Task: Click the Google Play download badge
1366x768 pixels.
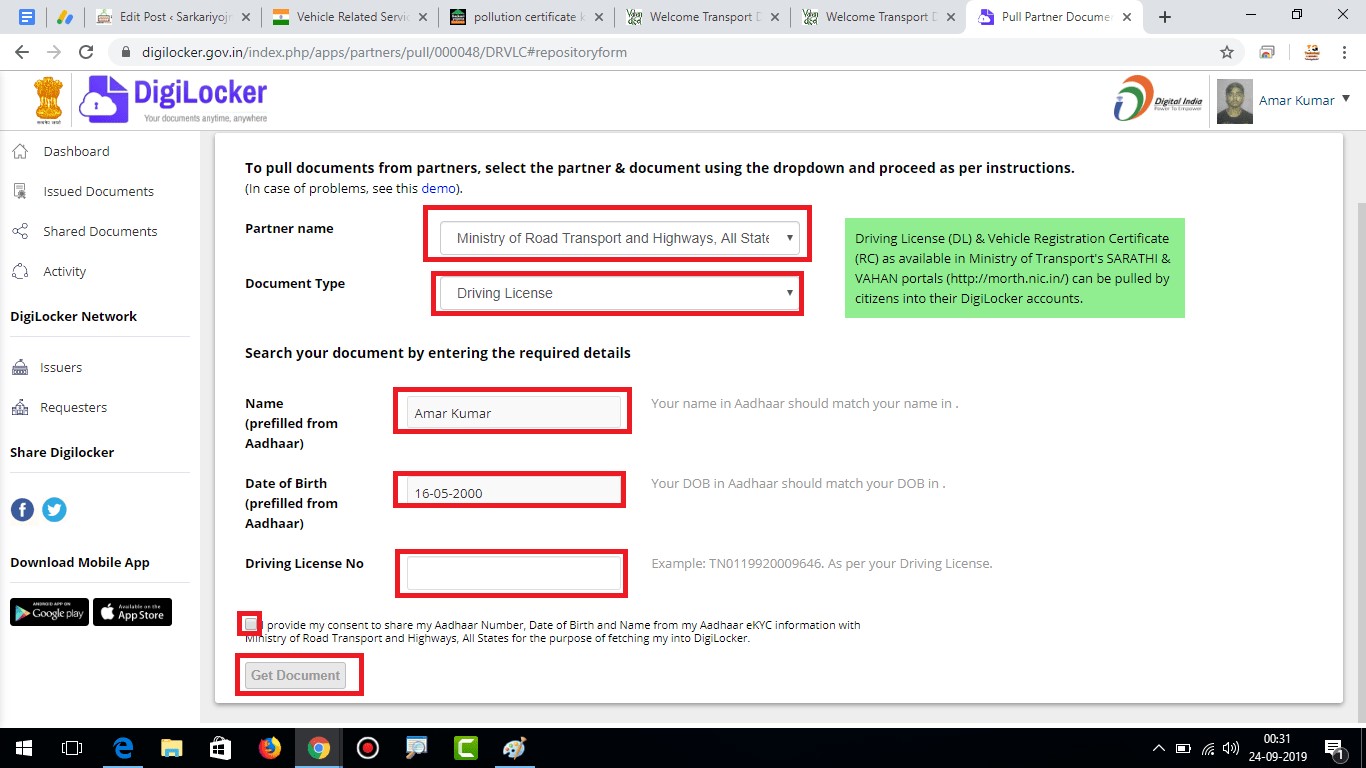Action: coord(49,612)
